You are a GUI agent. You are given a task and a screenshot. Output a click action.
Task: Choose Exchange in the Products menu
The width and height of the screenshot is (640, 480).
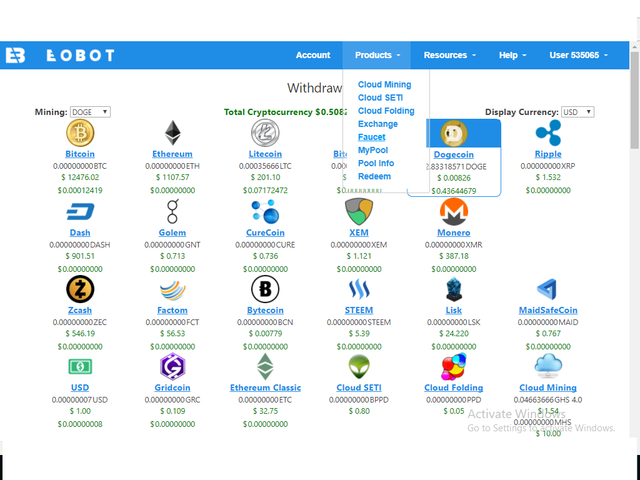pyautogui.click(x=378, y=124)
